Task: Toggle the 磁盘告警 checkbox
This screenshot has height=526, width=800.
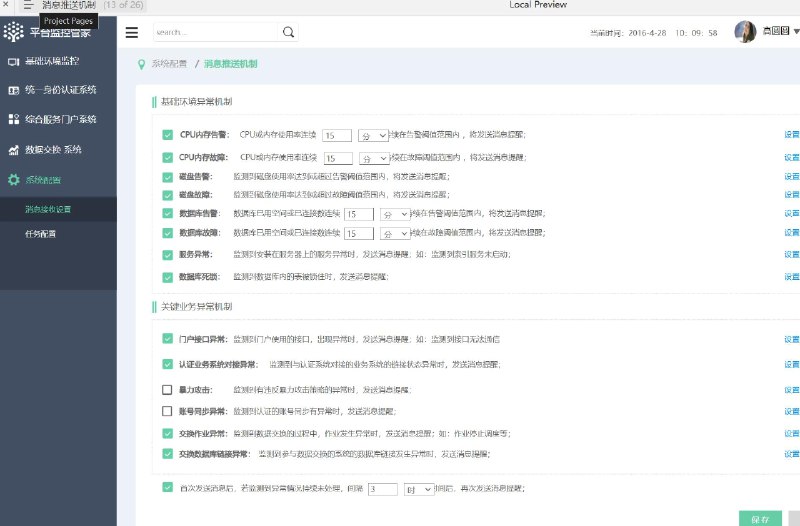Action: click(x=167, y=177)
